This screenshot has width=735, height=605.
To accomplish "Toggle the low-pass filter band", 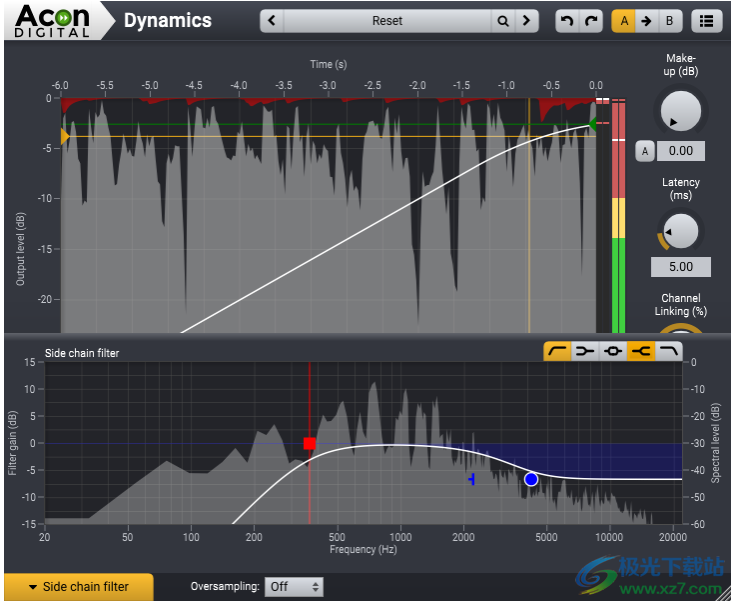I will coord(669,351).
